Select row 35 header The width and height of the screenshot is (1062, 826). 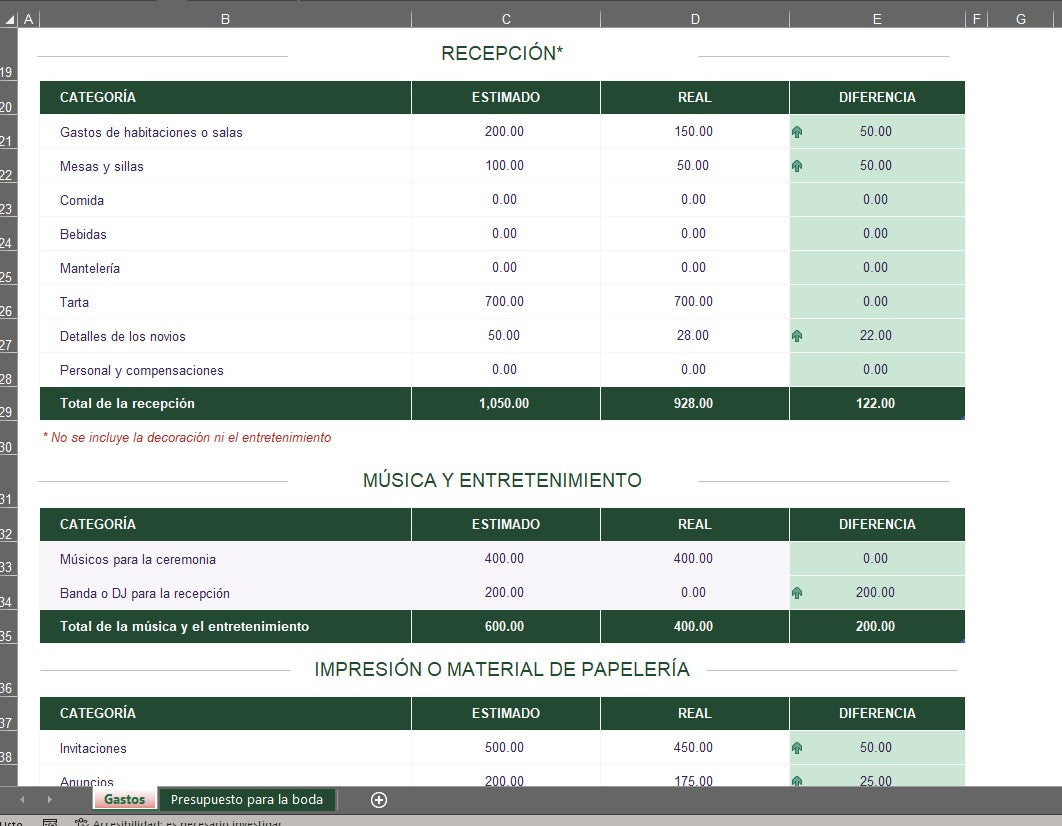[x=7, y=626]
